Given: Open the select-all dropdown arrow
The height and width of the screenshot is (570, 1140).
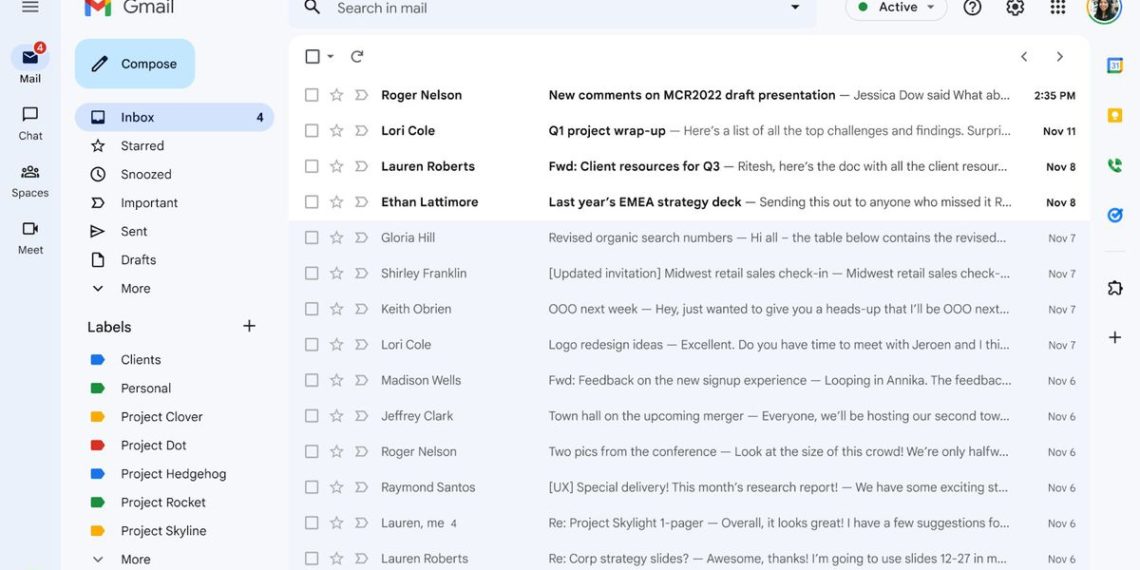Looking at the screenshot, I should [330, 57].
